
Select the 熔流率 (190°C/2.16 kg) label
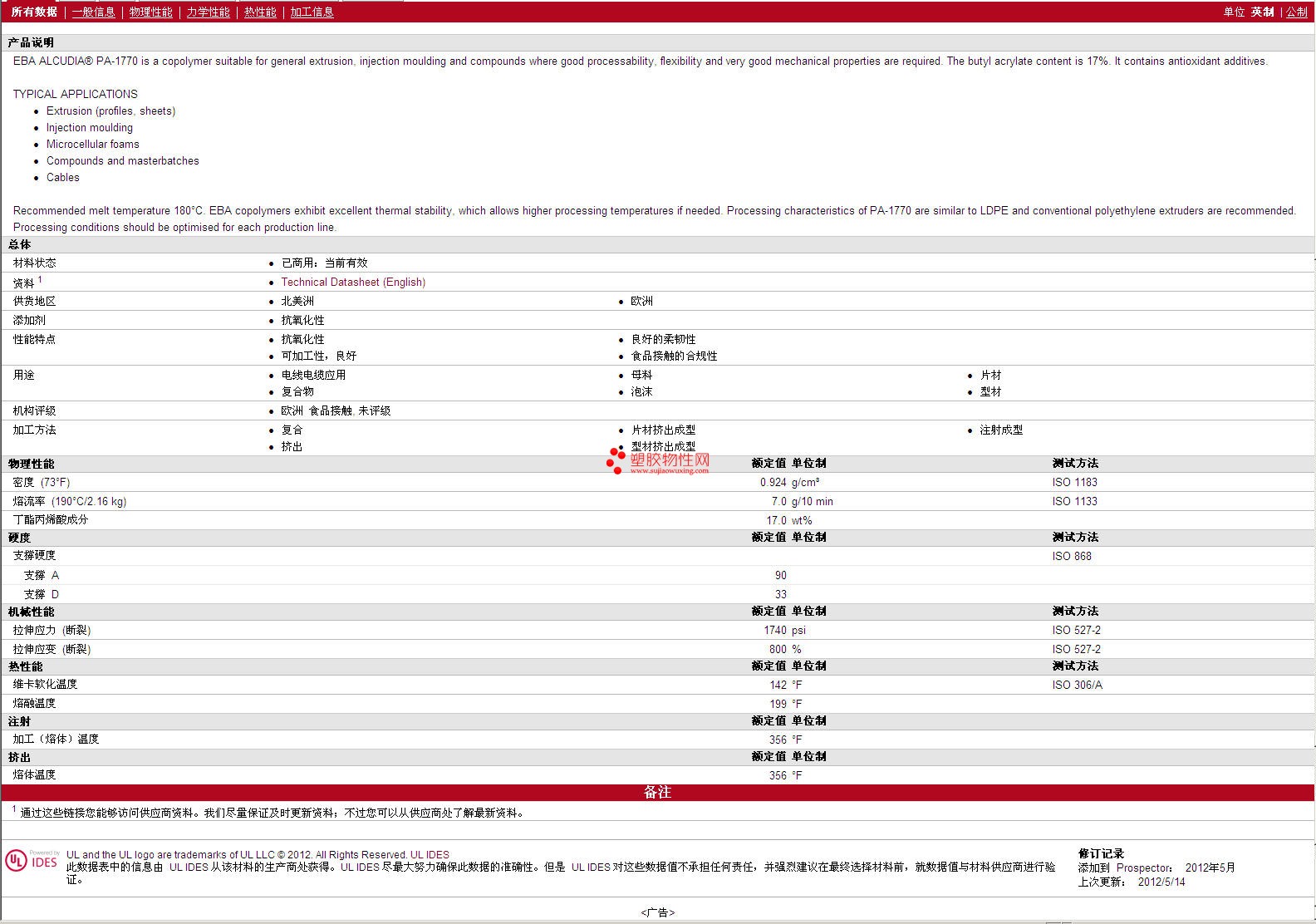pyautogui.click(x=70, y=501)
